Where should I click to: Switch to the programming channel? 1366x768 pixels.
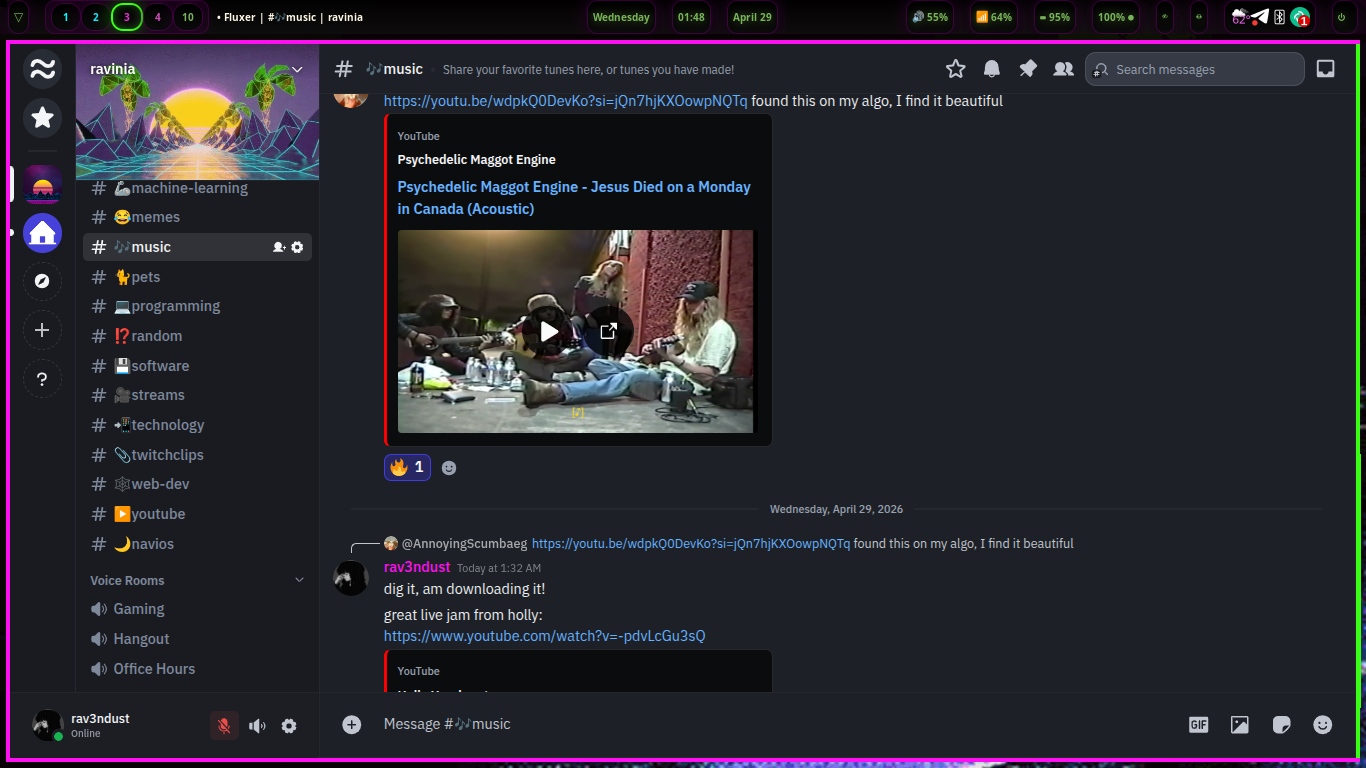pyautogui.click(x=175, y=306)
